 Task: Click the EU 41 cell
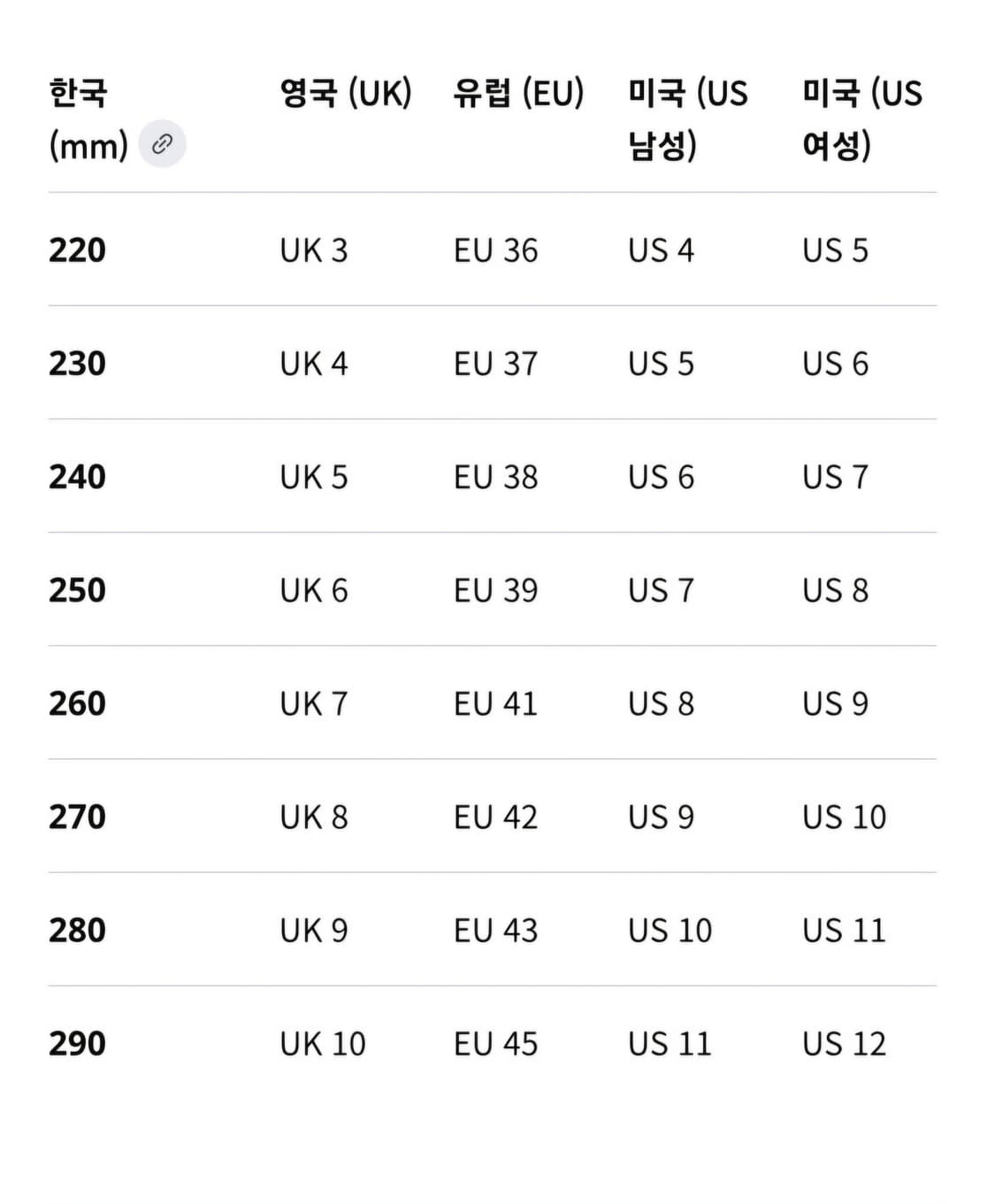(x=495, y=703)
